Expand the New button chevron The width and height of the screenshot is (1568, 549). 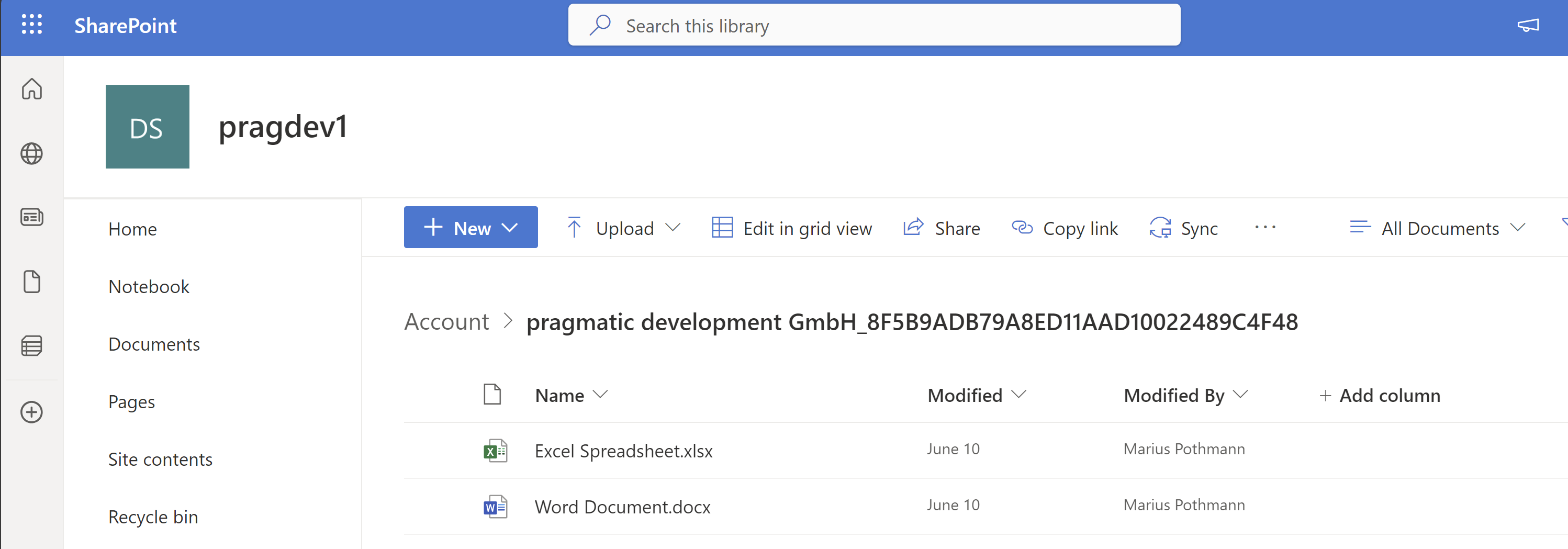pos(509,228)
